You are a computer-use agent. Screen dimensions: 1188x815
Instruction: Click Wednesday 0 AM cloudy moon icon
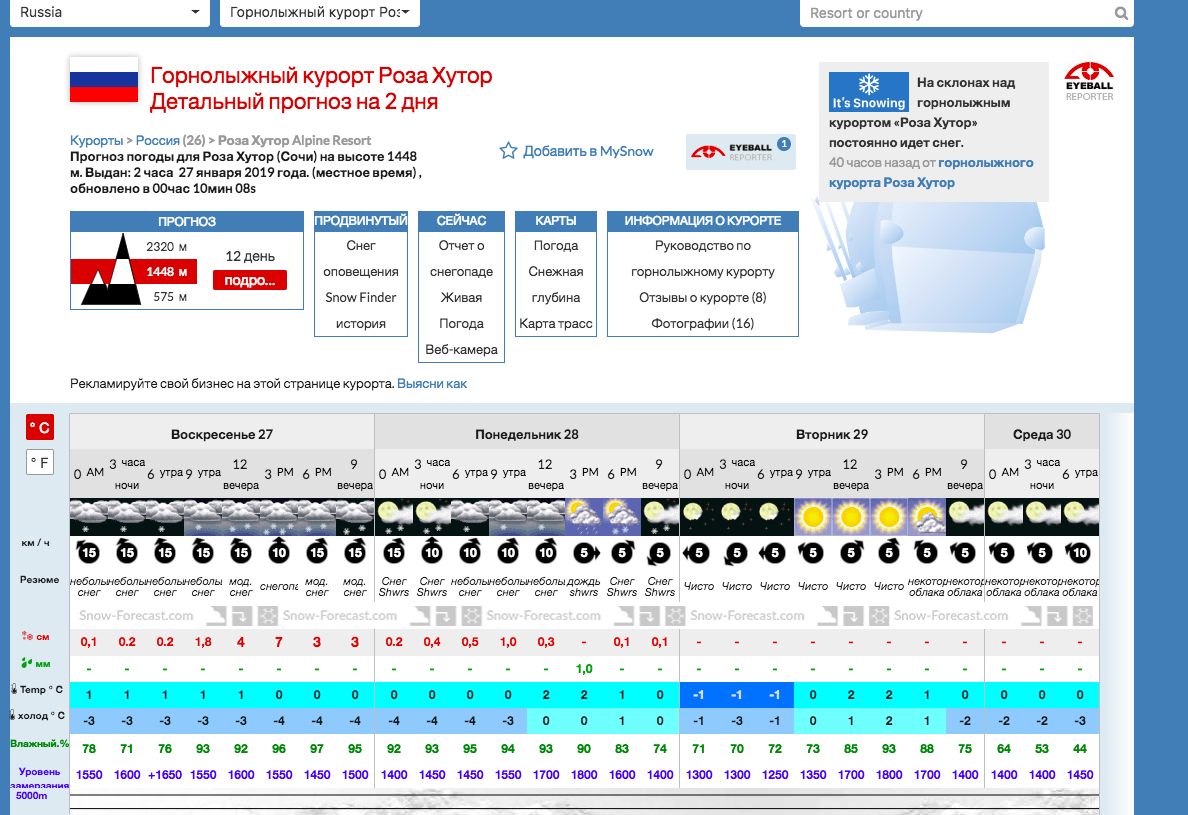(1004, 517)
